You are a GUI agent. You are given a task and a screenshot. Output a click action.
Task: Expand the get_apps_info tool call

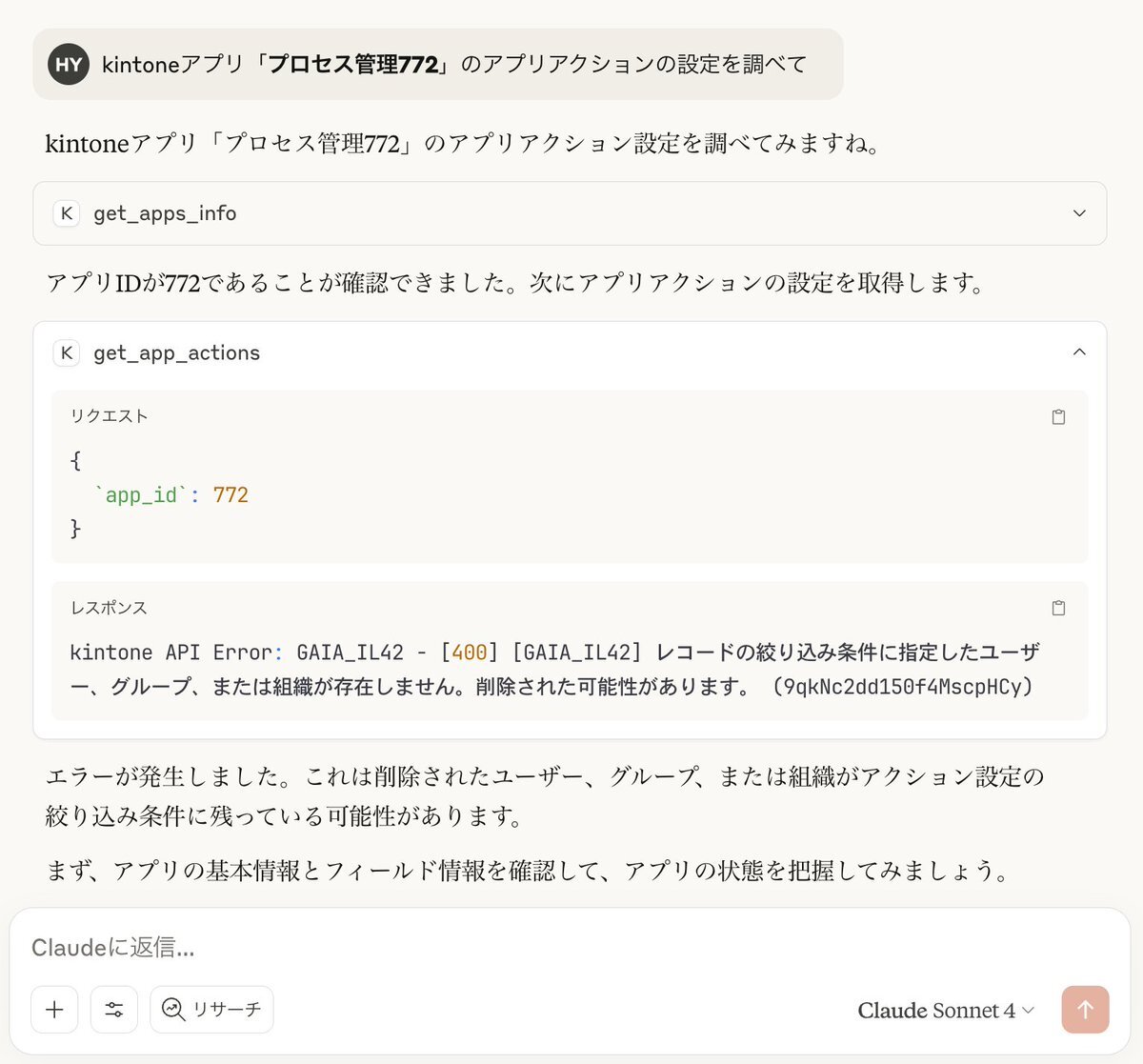click(x=1079, y=213)
